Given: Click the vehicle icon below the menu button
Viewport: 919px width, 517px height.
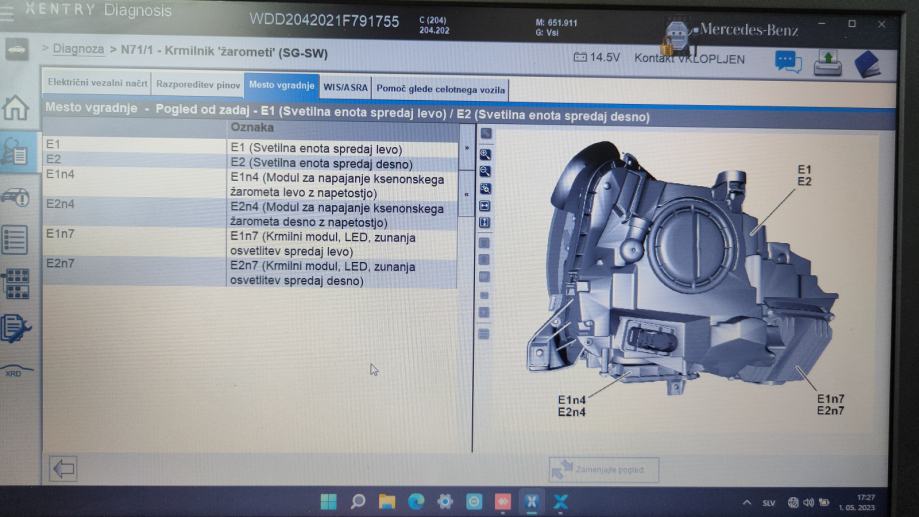Looking at the screenshot, I should 16,49.
